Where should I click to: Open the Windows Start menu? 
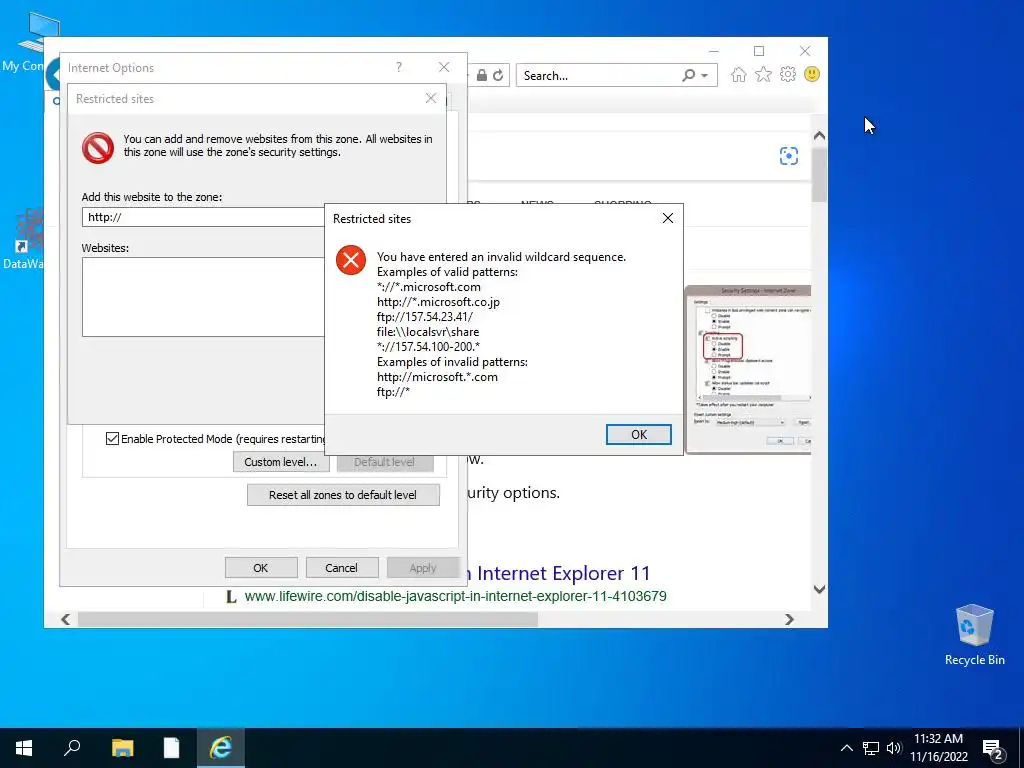click(24, 748)
